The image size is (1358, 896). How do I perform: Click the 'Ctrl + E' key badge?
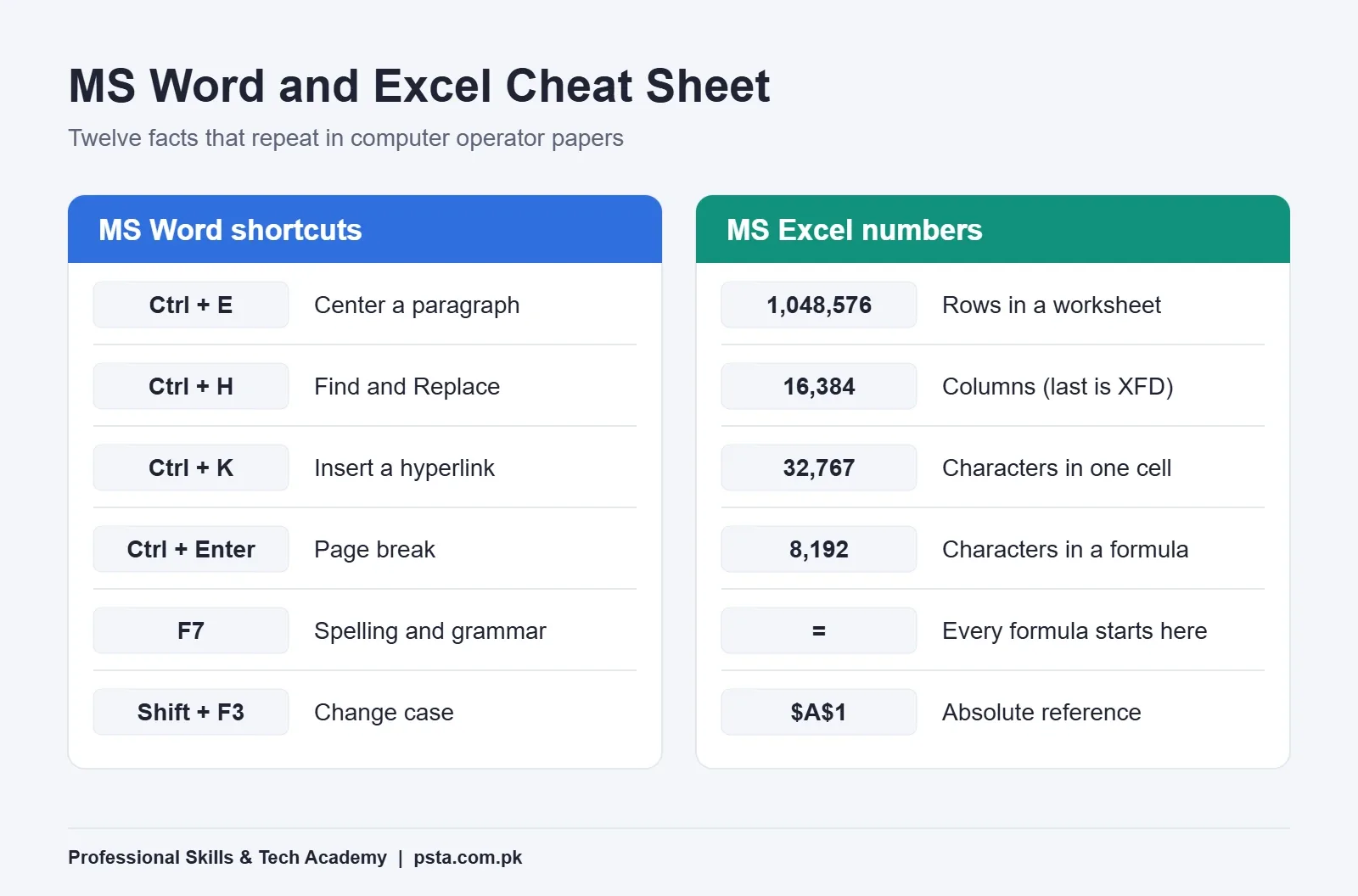click(x=191, y=305)
